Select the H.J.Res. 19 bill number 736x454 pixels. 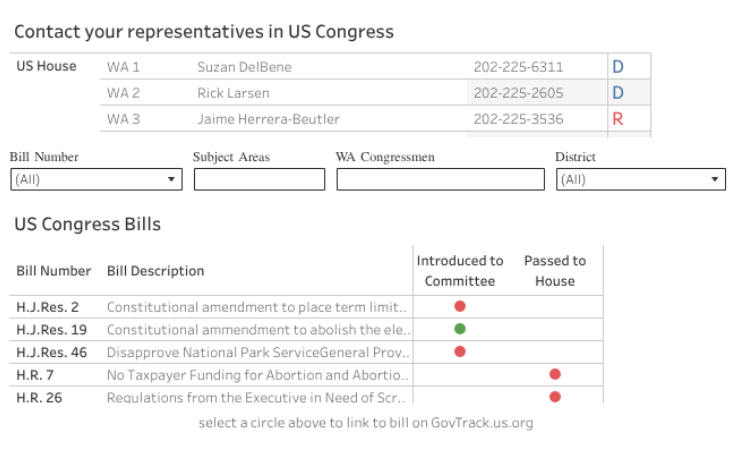point(52,329)
